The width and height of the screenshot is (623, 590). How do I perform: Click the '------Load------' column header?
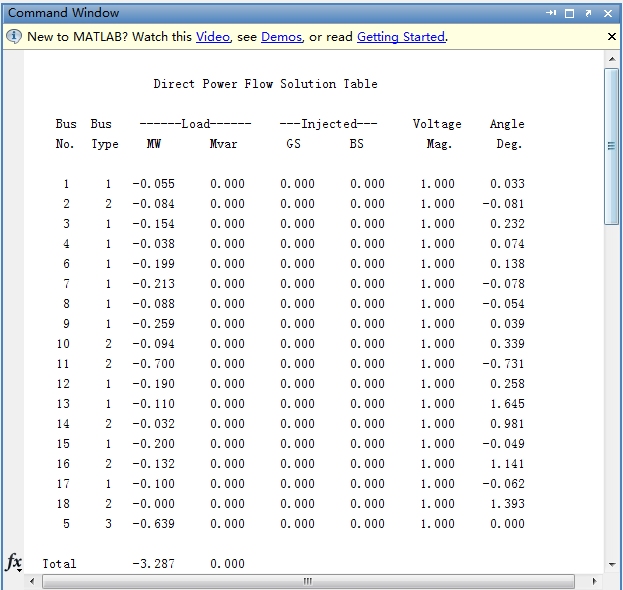(x=195, y=124)
